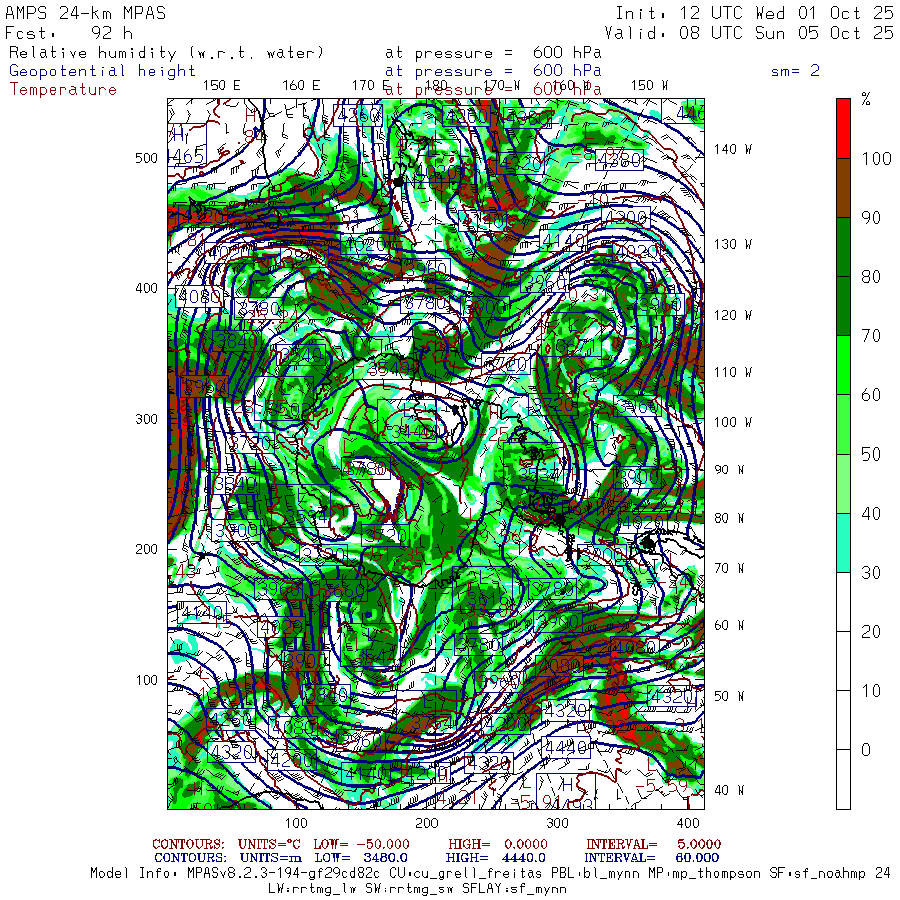Click the 'Valid: 08 UTC Sun 05 Oct 25' text
The height and width of the screenshot is (900, 900).
click(x=749, y=33)
